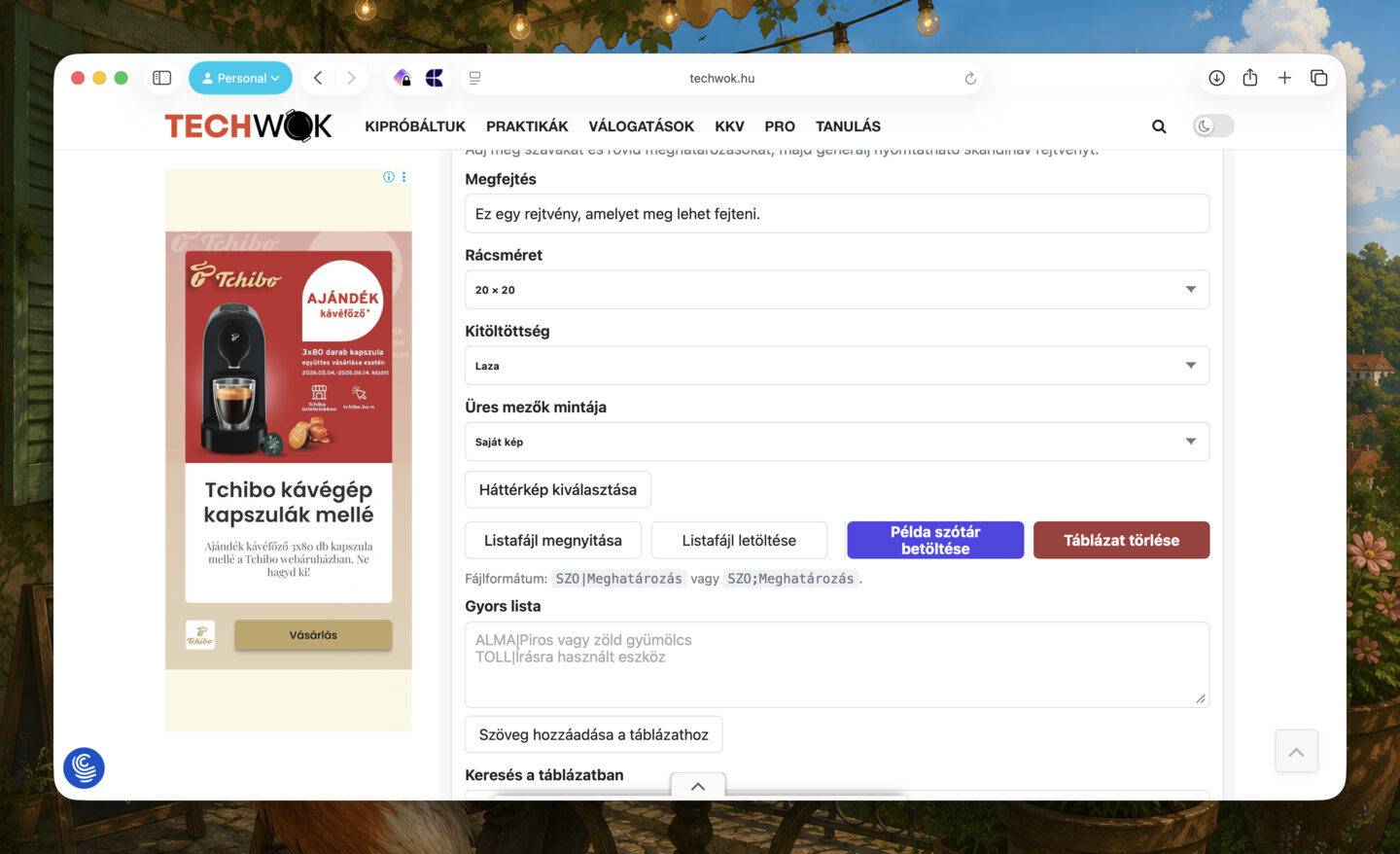Show the tab overview

1318,78
